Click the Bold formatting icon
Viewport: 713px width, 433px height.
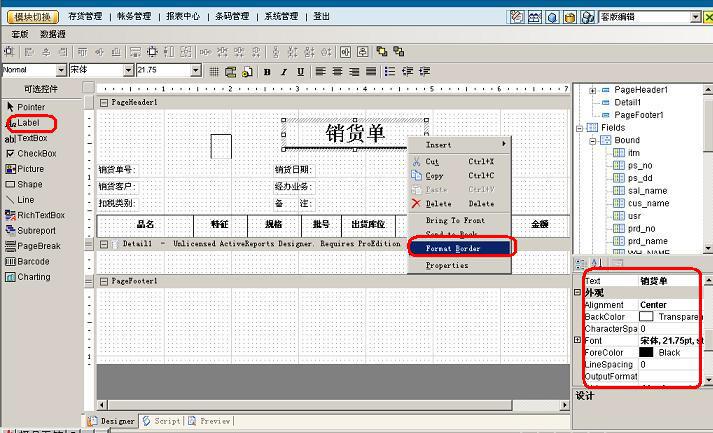[x=268, y=71]
